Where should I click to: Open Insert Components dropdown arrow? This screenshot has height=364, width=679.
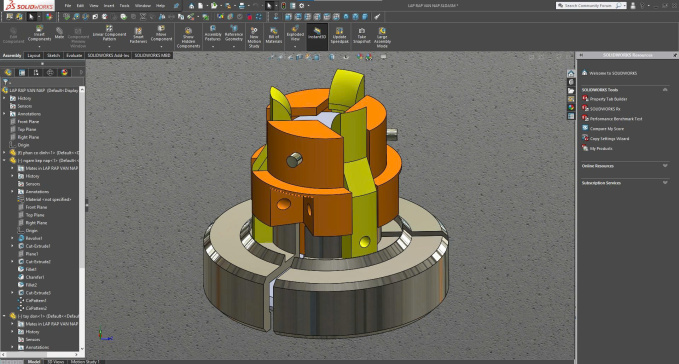[39, 46]
